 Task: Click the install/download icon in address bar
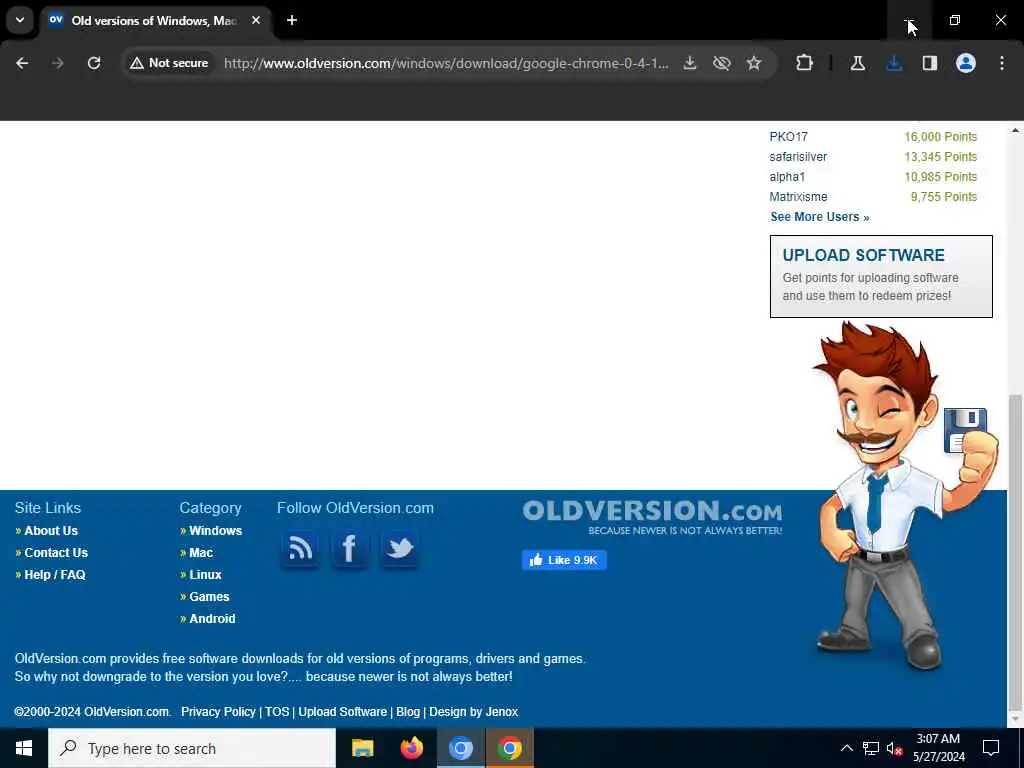click(690, 63)
